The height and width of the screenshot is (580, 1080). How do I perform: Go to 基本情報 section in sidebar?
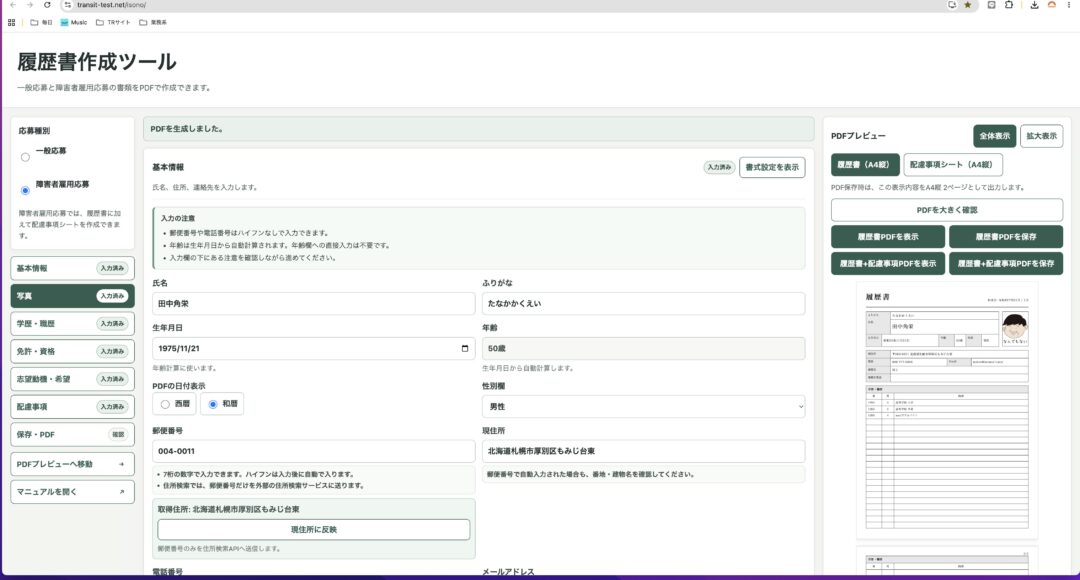72,268
